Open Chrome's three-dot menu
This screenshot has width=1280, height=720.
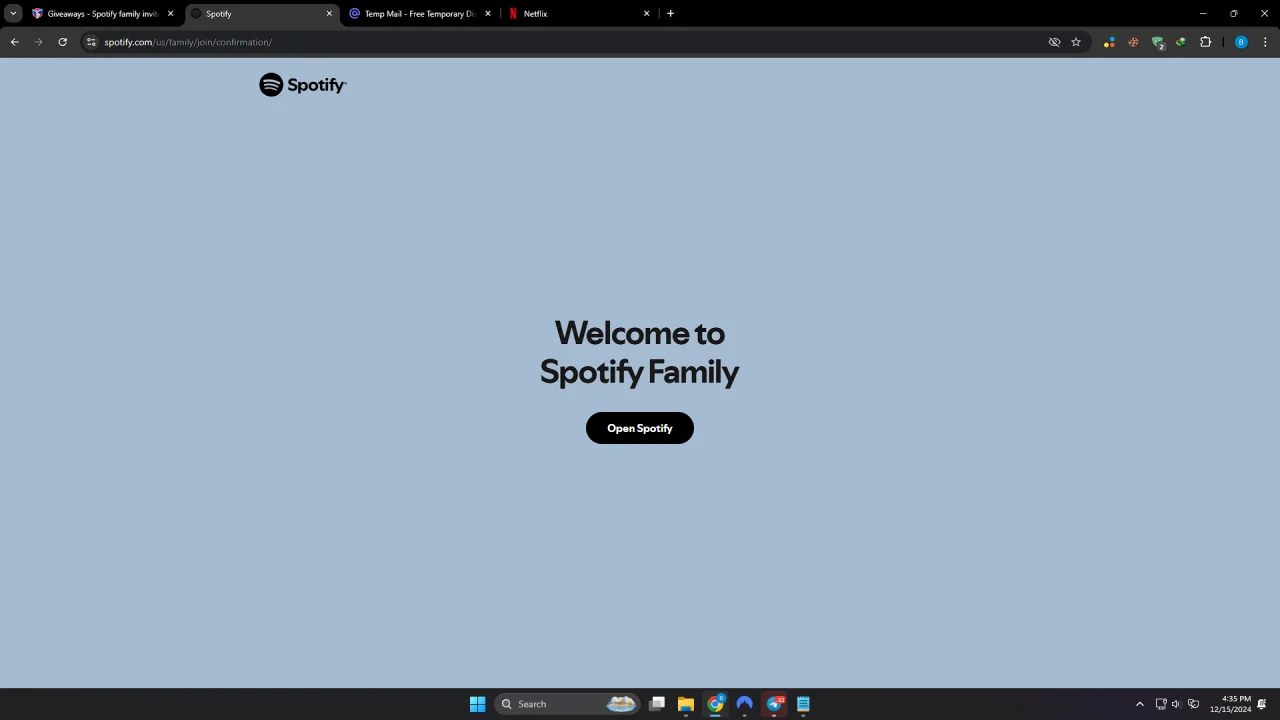tap(1265, 42)
